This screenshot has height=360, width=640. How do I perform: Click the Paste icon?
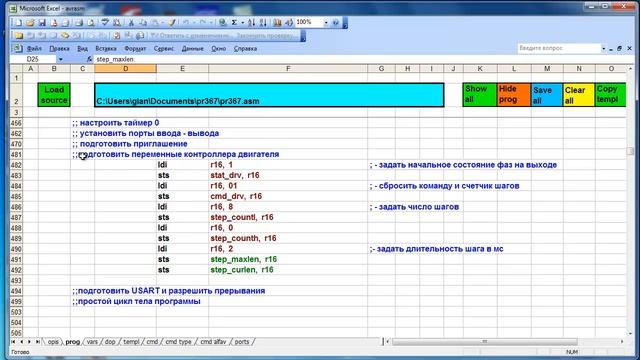tap(155, 23)
